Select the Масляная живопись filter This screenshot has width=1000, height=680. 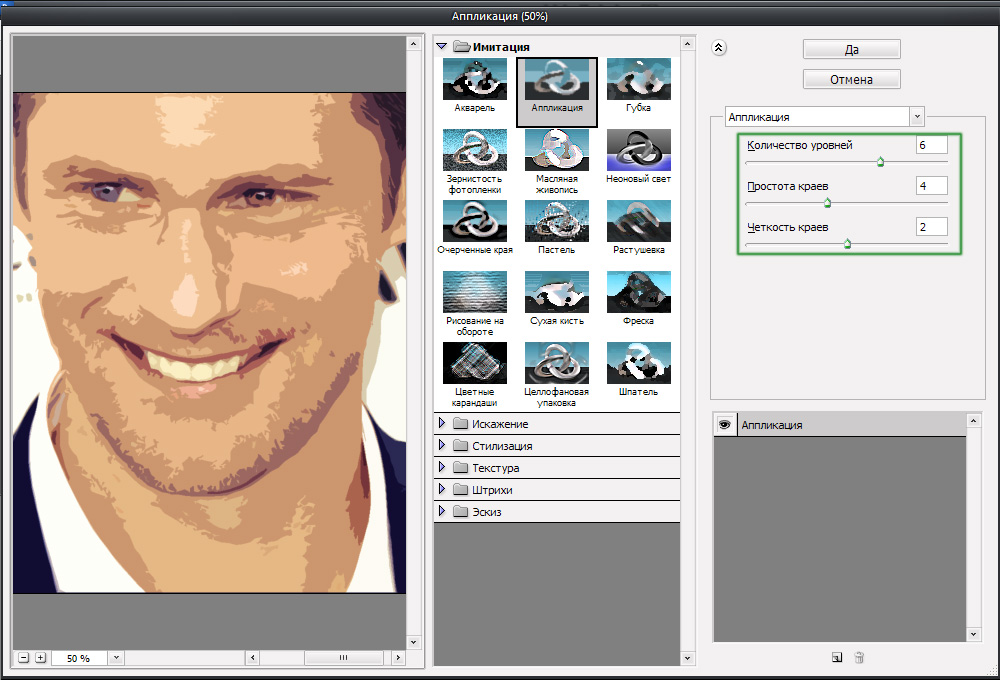pyautogui.click(x=557, y=150)
